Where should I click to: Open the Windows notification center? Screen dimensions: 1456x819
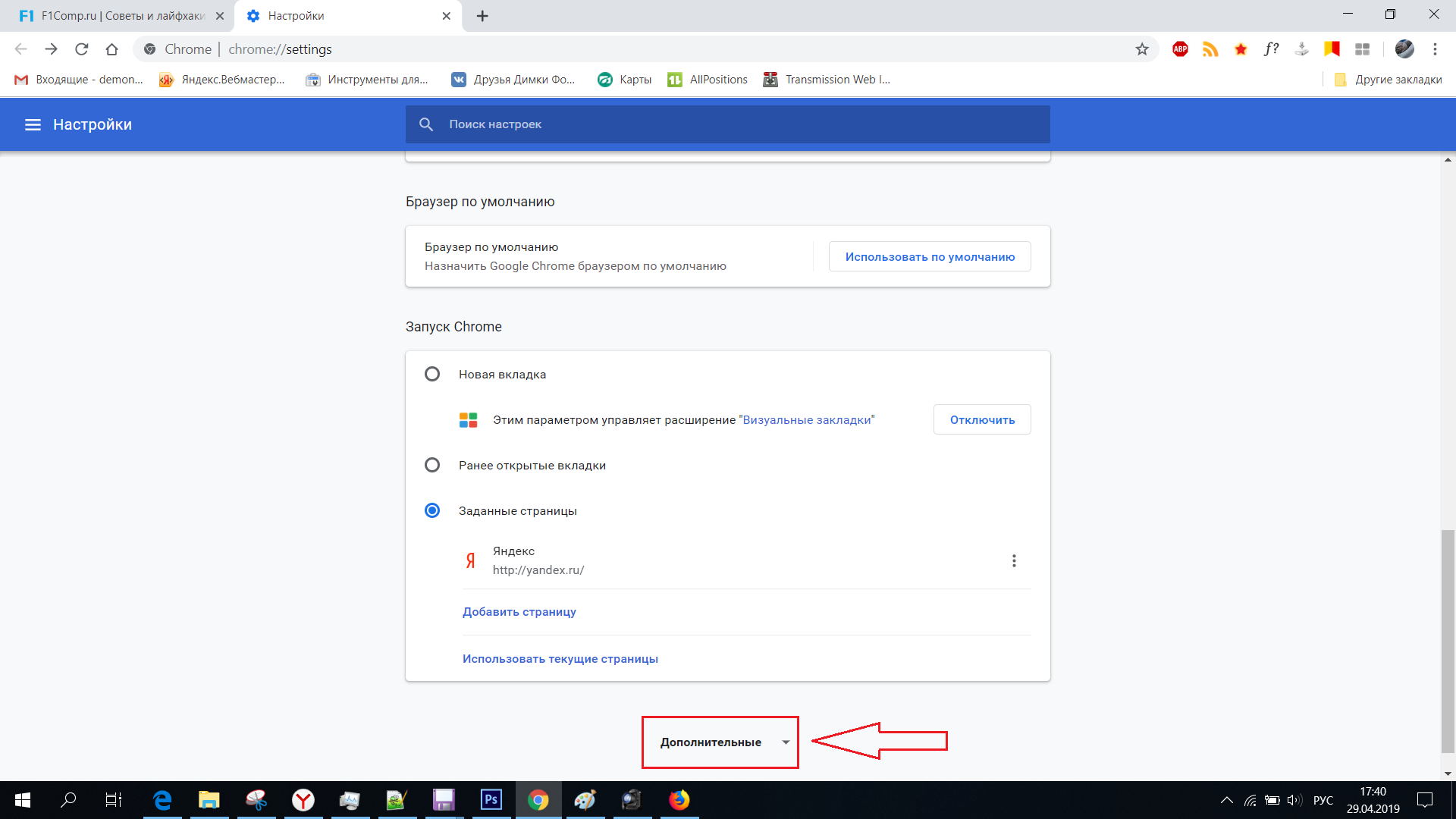tap(1426, 800)
